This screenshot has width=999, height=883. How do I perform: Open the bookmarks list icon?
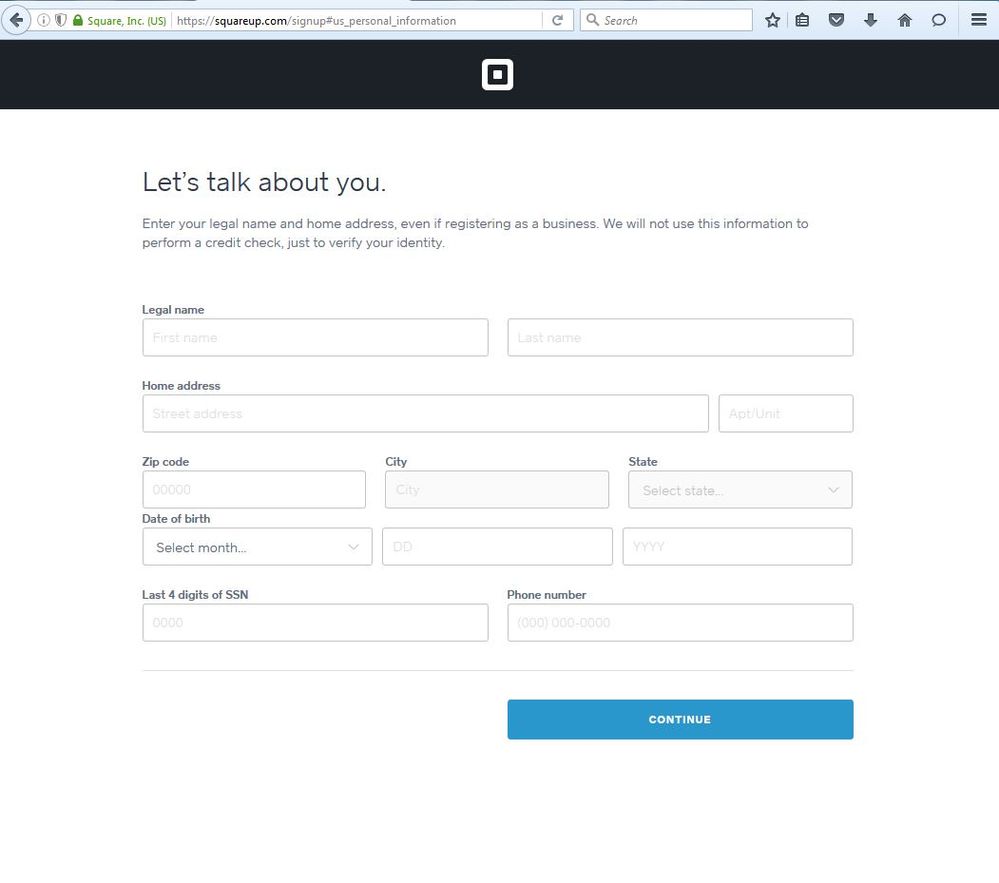802,20
